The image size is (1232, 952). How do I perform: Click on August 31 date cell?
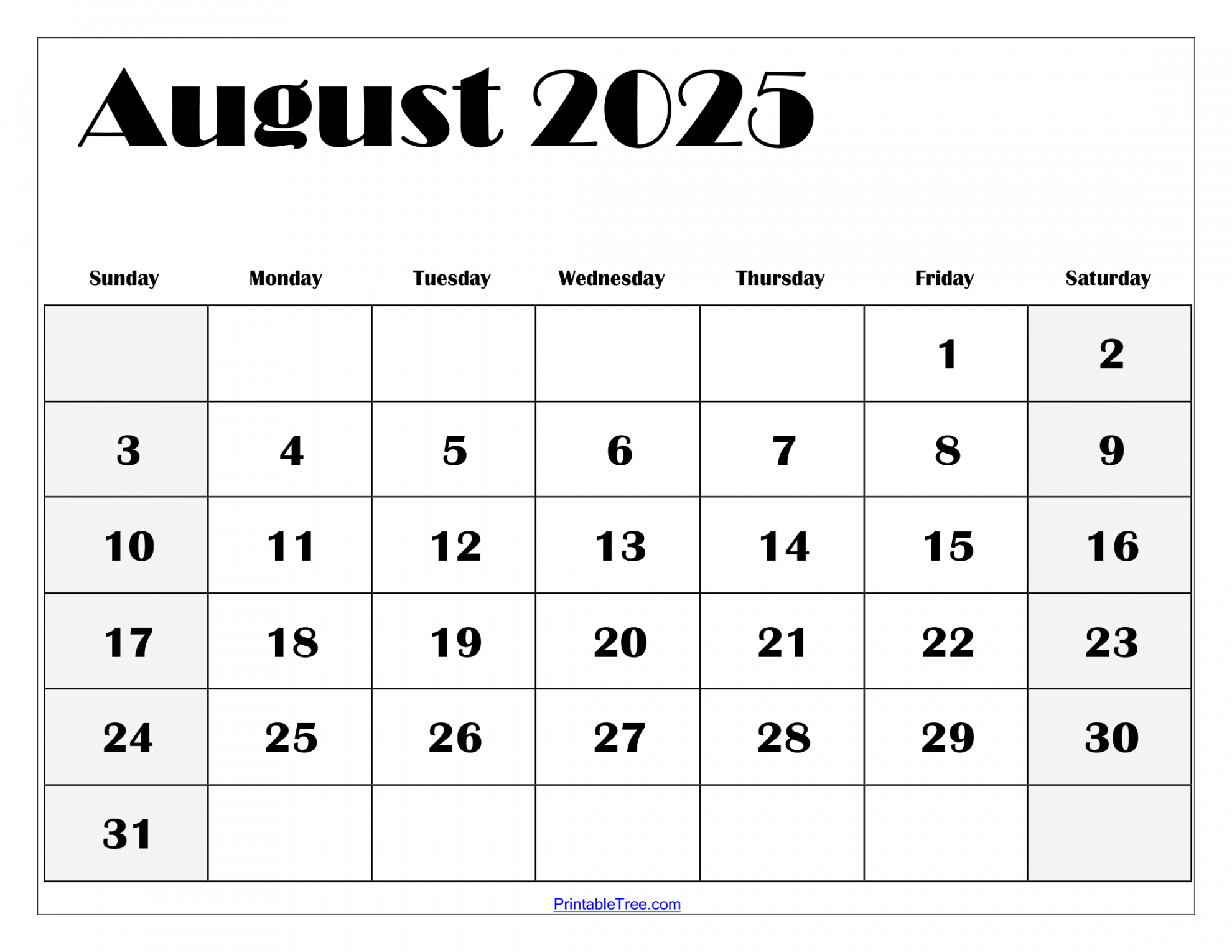127,857
